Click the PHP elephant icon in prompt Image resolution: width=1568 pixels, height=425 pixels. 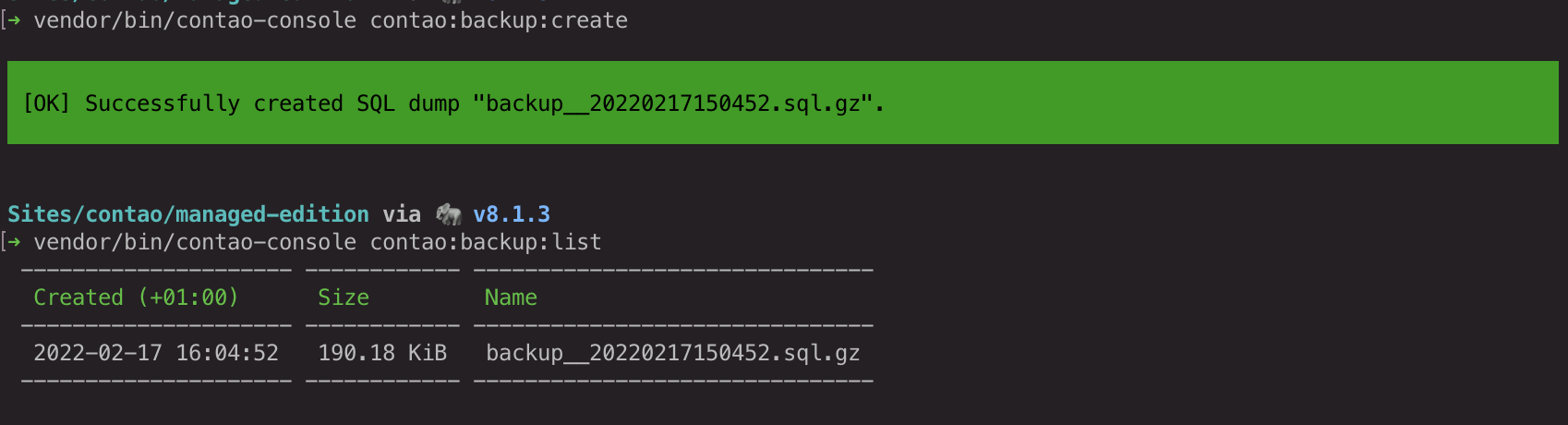(449, 214)
